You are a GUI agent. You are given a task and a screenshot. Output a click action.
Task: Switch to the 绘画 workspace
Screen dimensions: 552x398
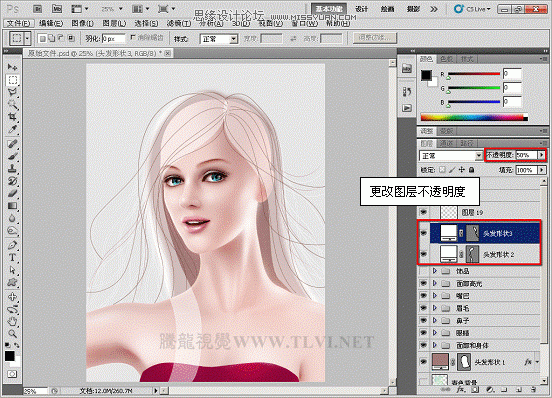pos(387,9)
